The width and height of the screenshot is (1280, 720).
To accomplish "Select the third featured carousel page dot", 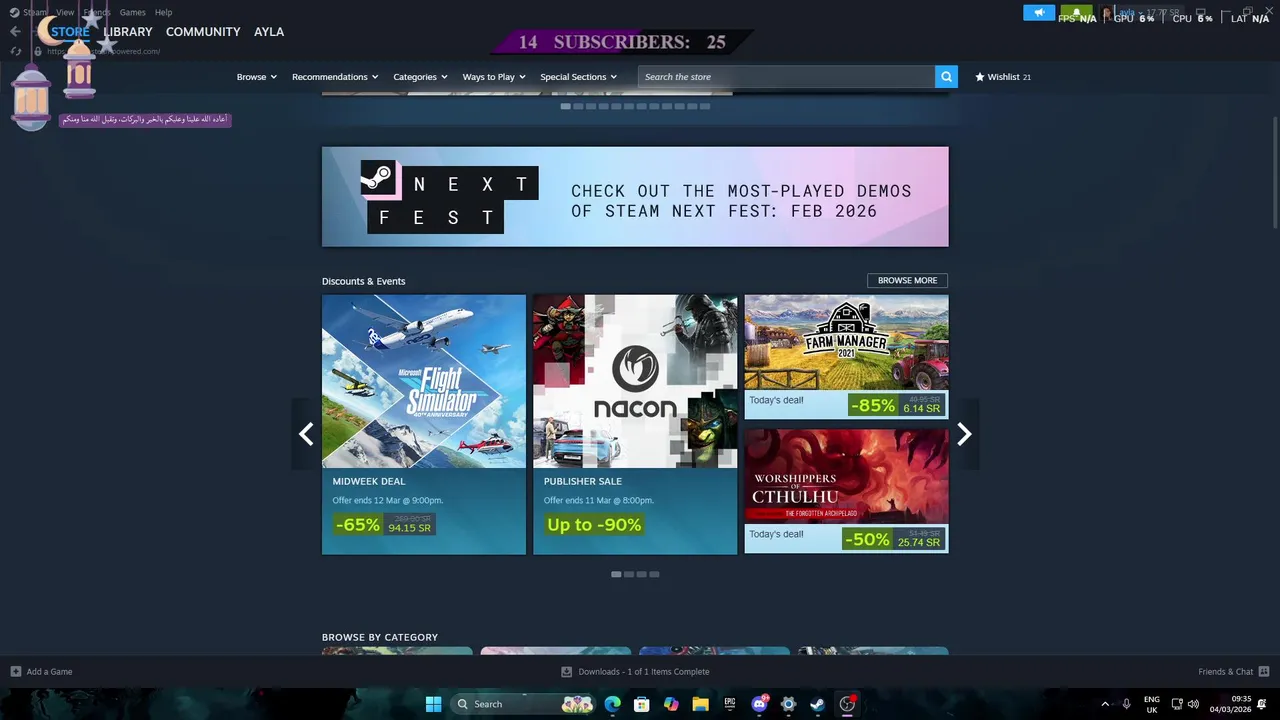I will coord(591,106).
